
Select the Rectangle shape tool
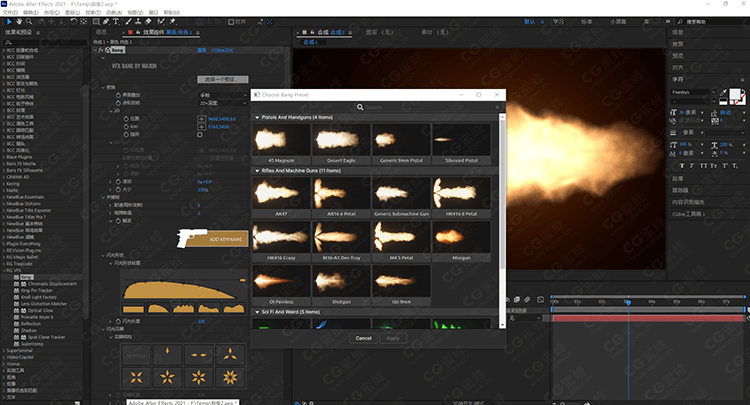point(96,22)
